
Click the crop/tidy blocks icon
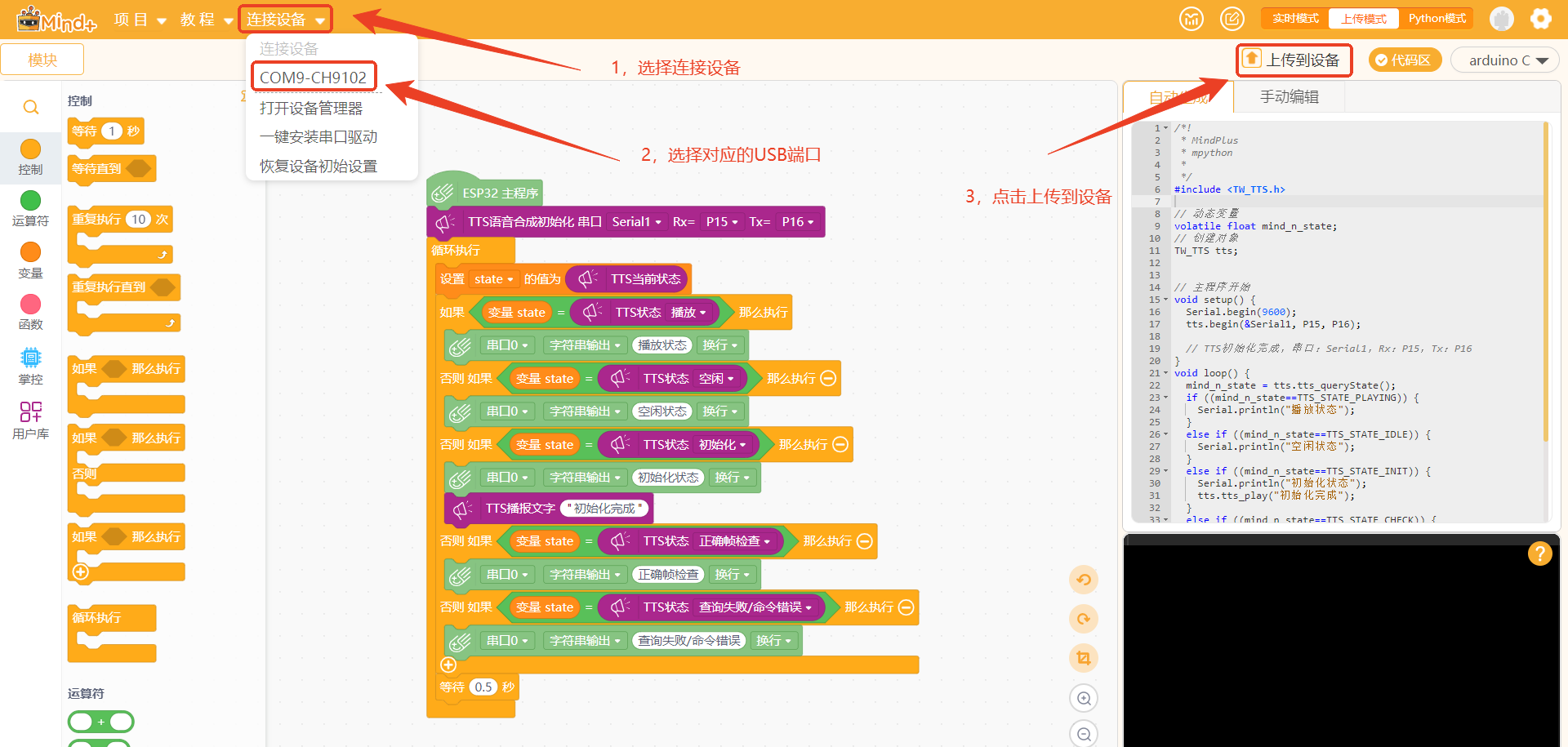point(1084,658)
